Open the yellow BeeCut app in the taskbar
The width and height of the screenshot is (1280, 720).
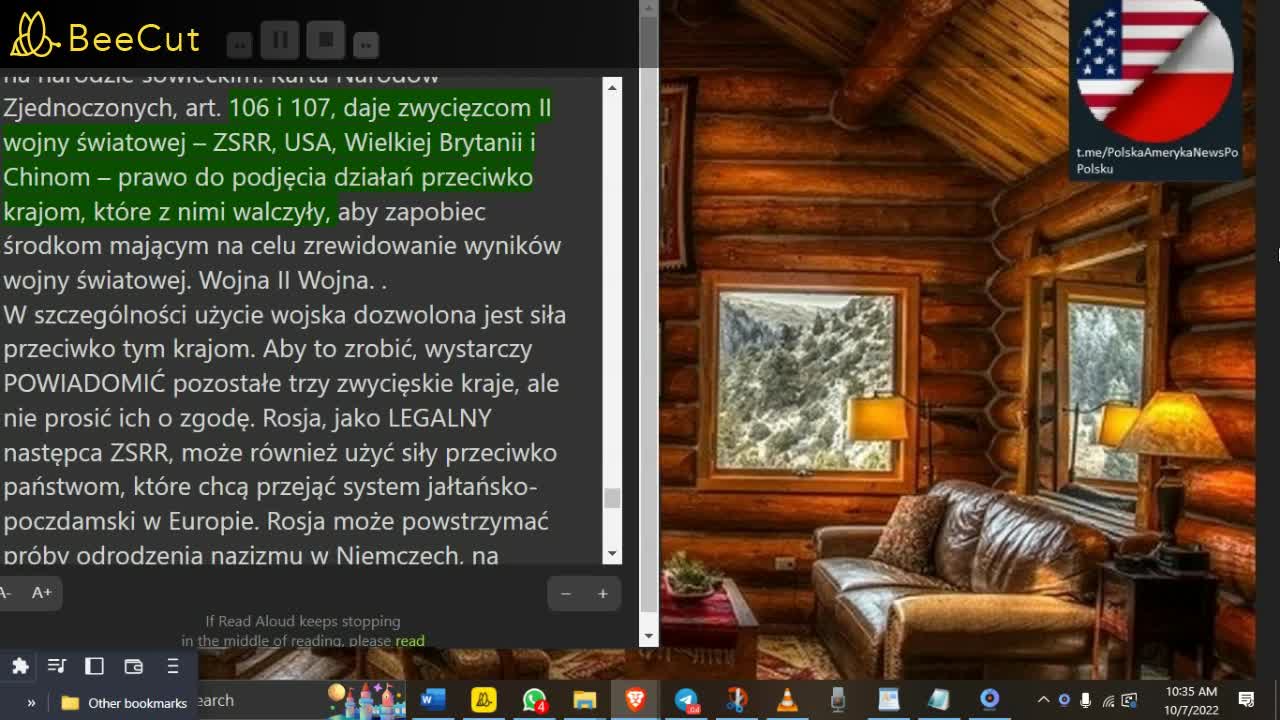point(484,700)
